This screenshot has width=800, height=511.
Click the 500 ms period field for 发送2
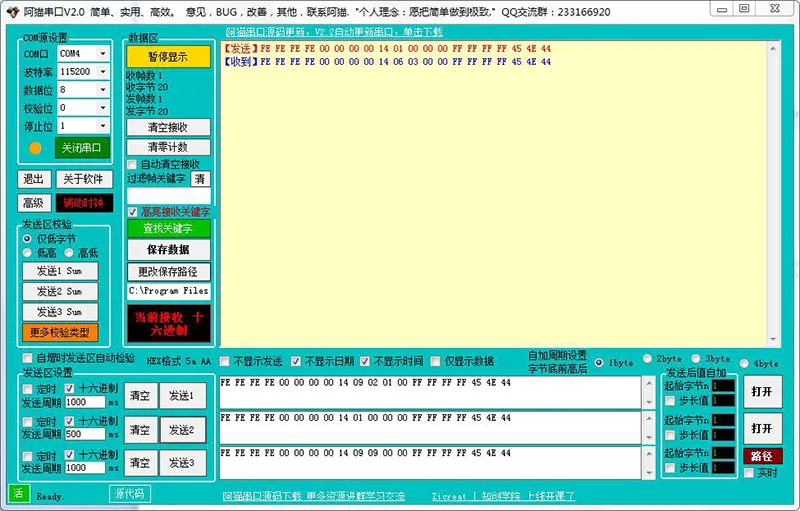[x=85, y=434]
